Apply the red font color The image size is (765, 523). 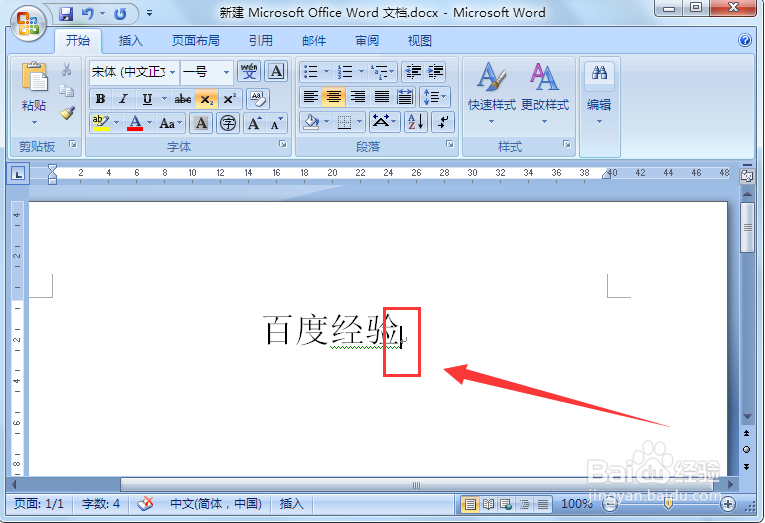click(135, 123)
